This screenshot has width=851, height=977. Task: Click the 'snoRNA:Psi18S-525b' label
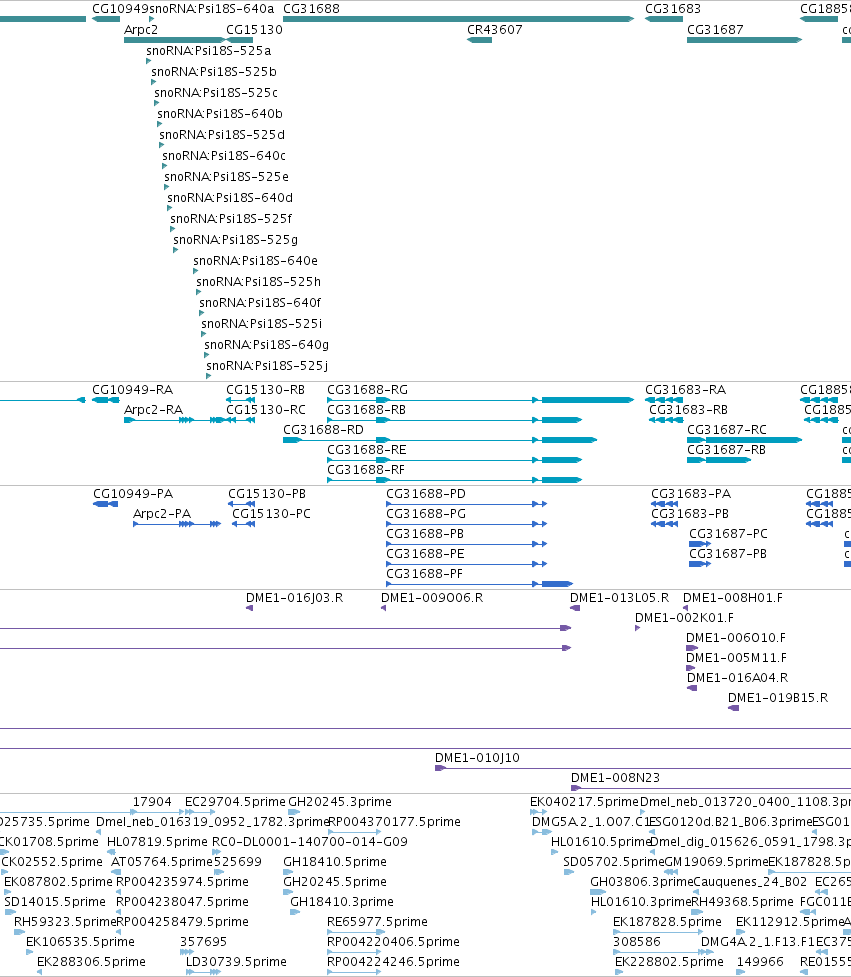(214, 72)
